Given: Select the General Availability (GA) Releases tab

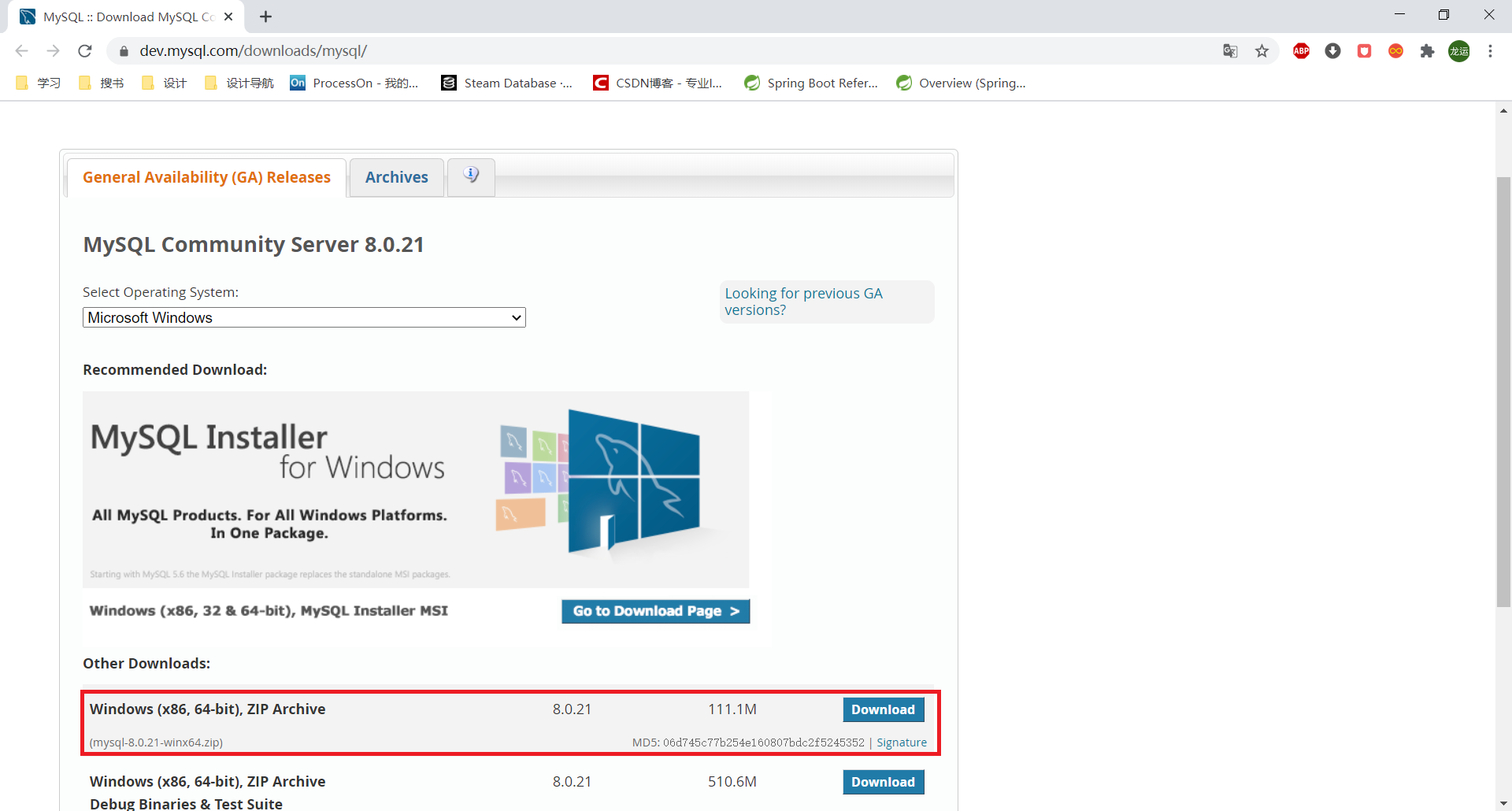Looking at the screenshot, I should 206,177.
